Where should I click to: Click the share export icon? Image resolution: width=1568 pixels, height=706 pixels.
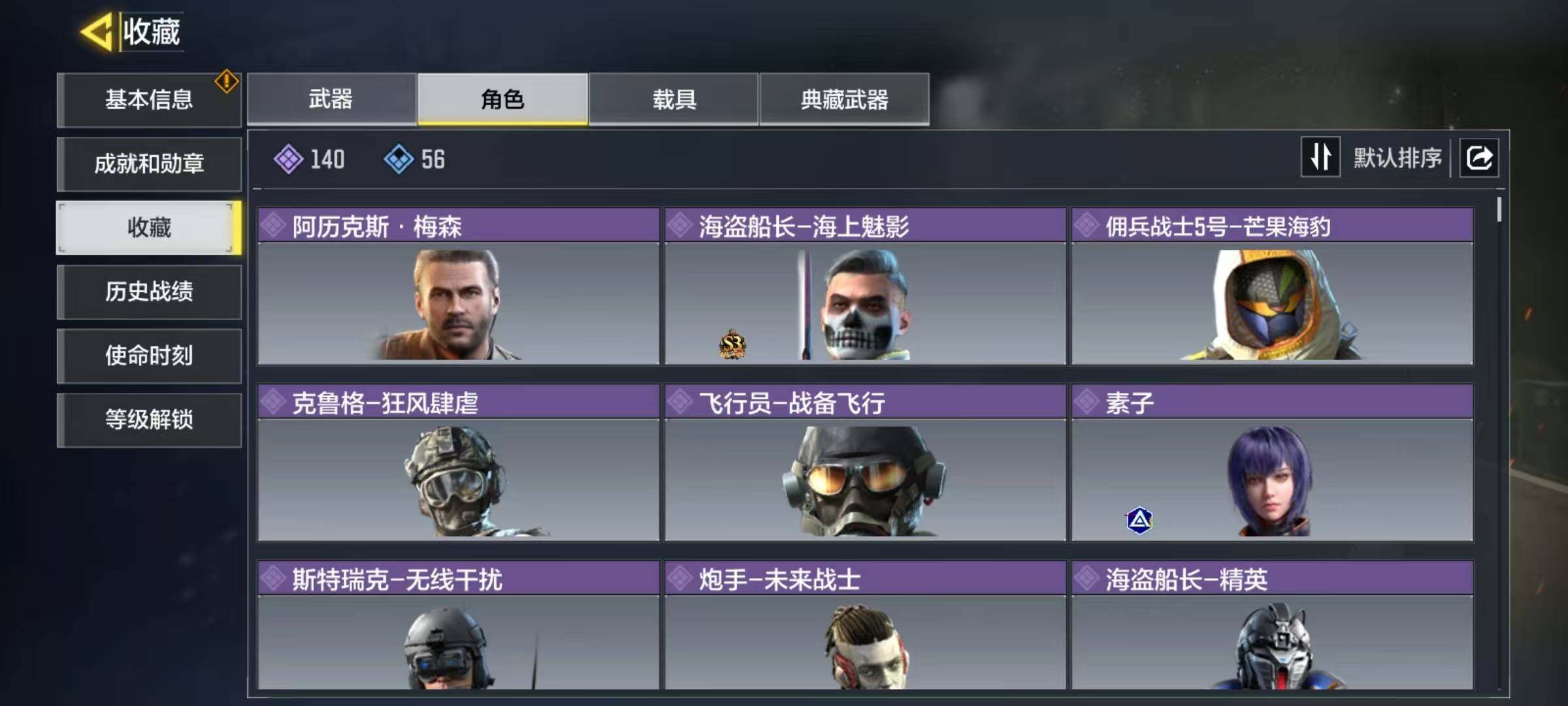1479,158
